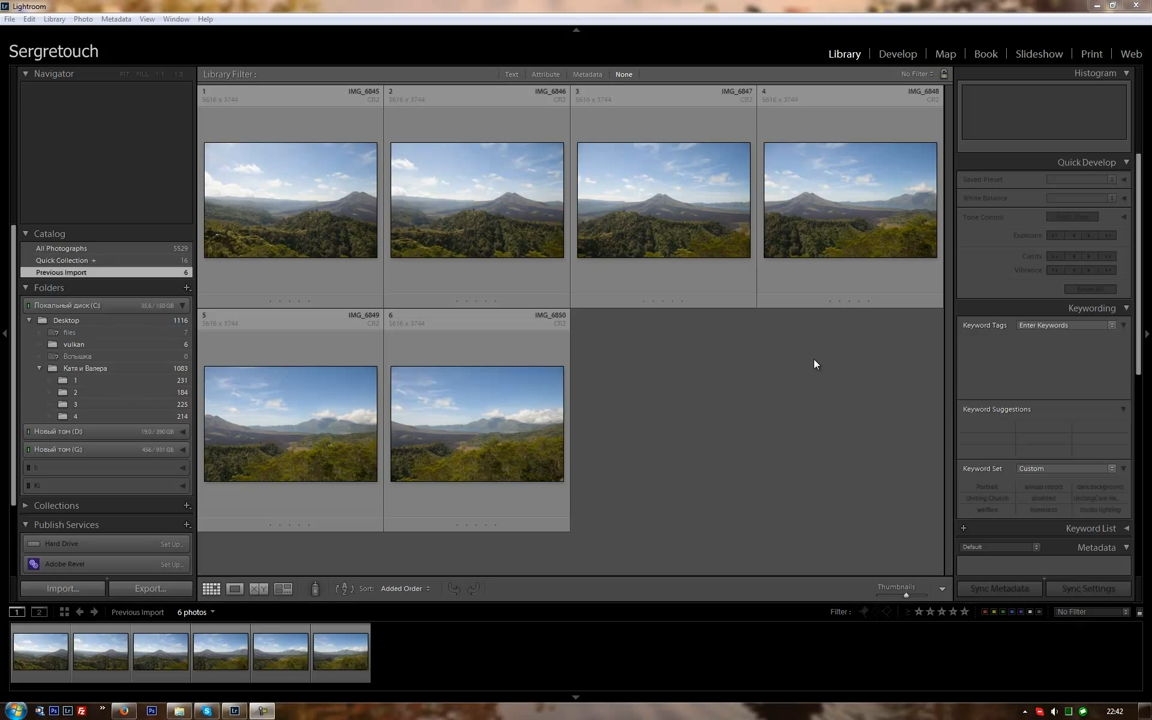Click the Sync Metadata button
The height and width of the screenshot is (720, 1152).
pos(998,588)
